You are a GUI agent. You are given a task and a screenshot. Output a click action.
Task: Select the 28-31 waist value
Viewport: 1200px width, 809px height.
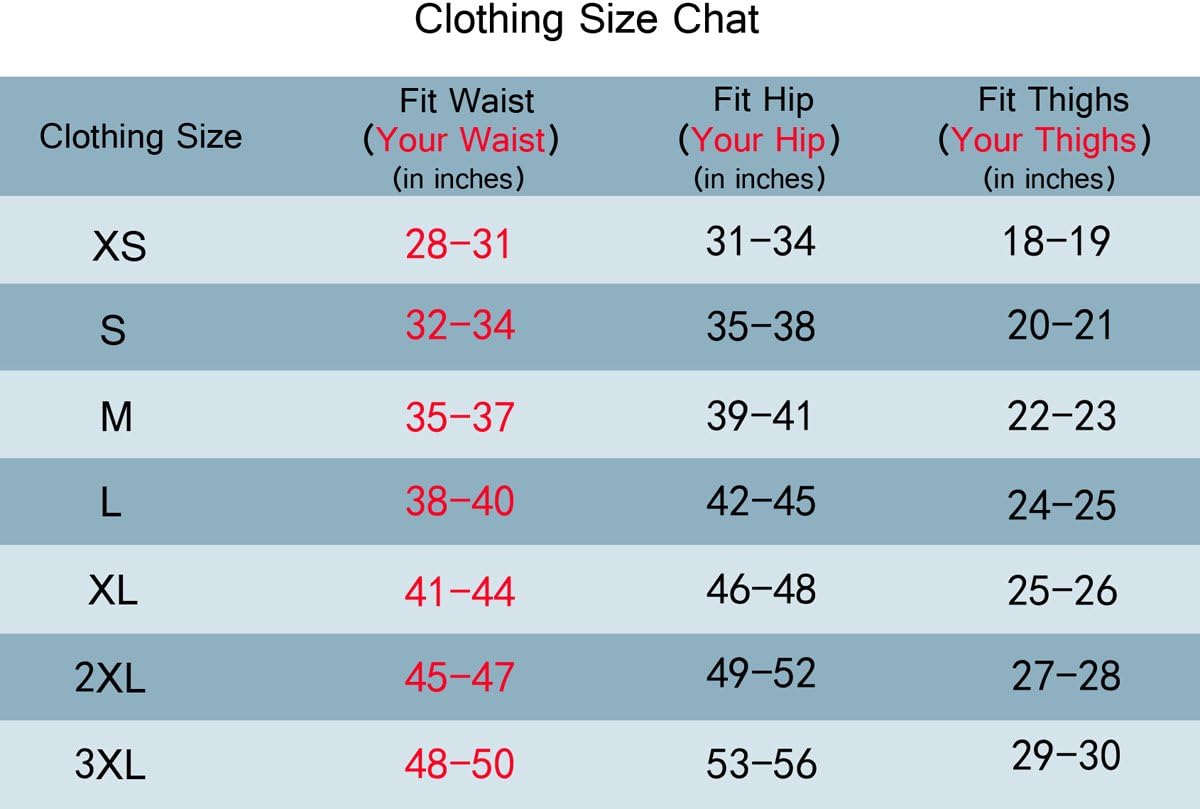click(458, 244)
